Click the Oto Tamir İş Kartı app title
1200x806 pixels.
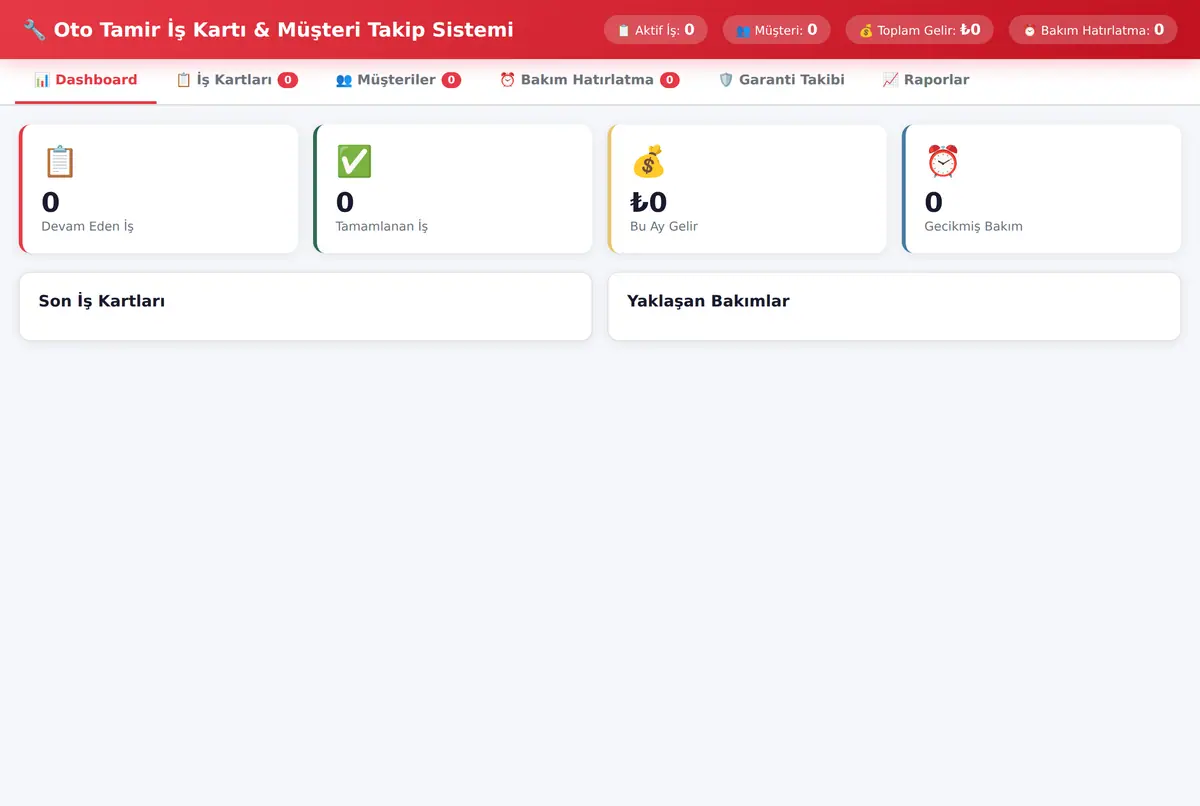point(283,30)
